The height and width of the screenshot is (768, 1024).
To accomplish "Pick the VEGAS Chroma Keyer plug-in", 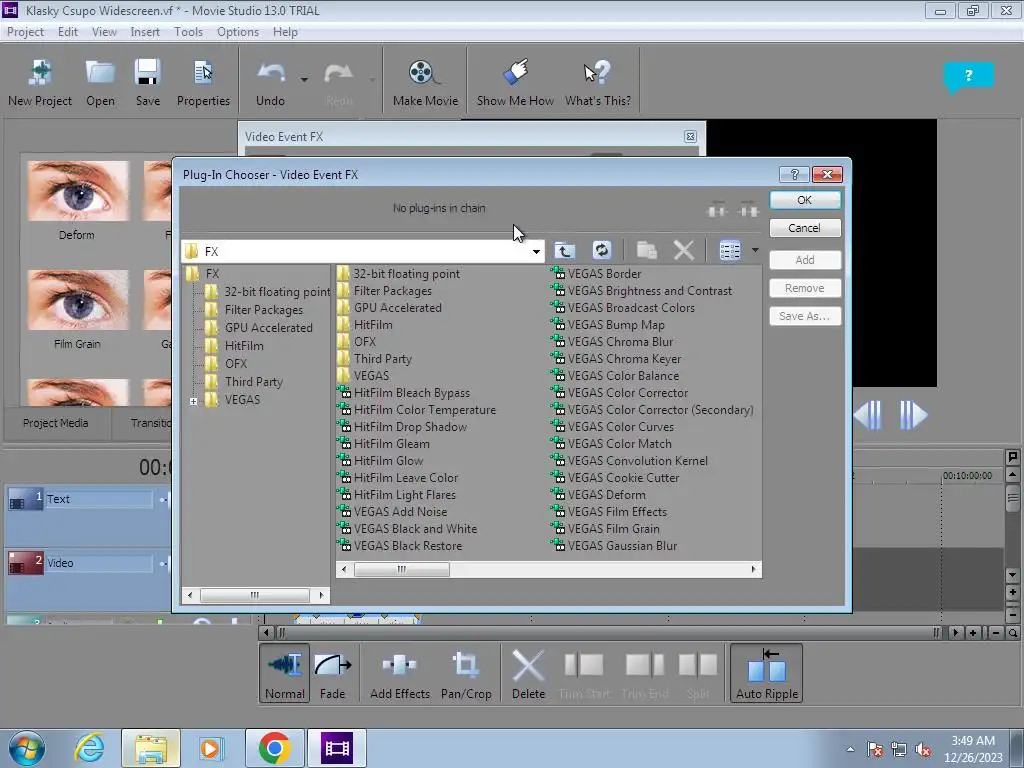I will (616, 359).
